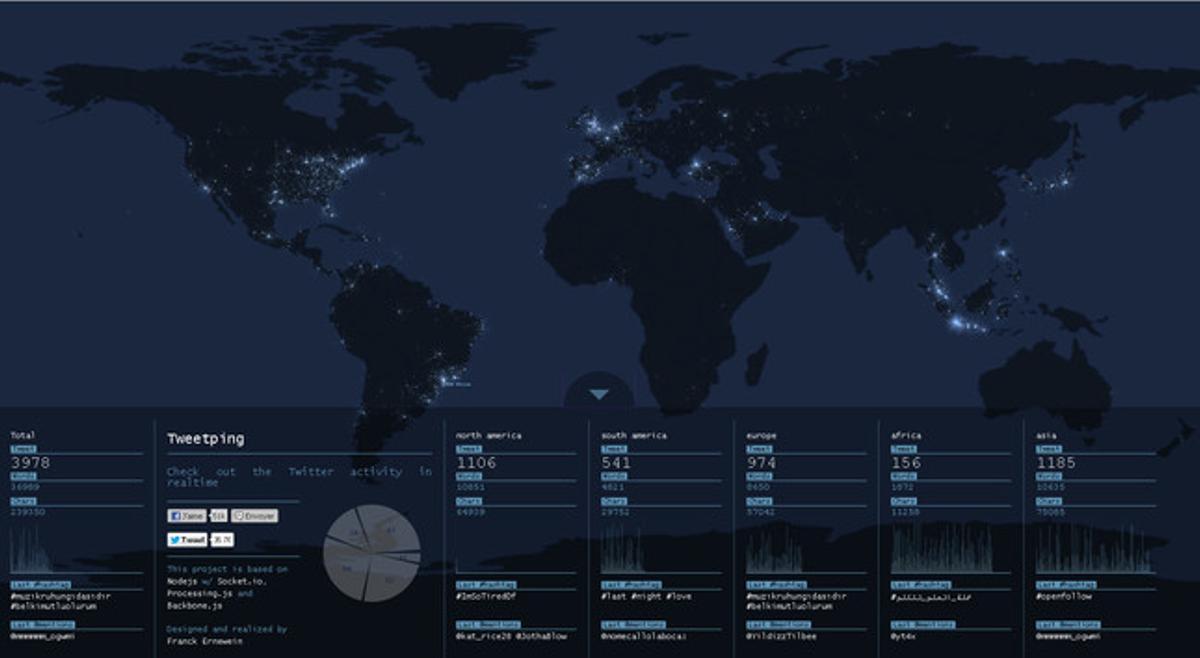Click asia's tweet count 1185
The width and height of the screenshot is (1200, 658).
click(1056, 463)
